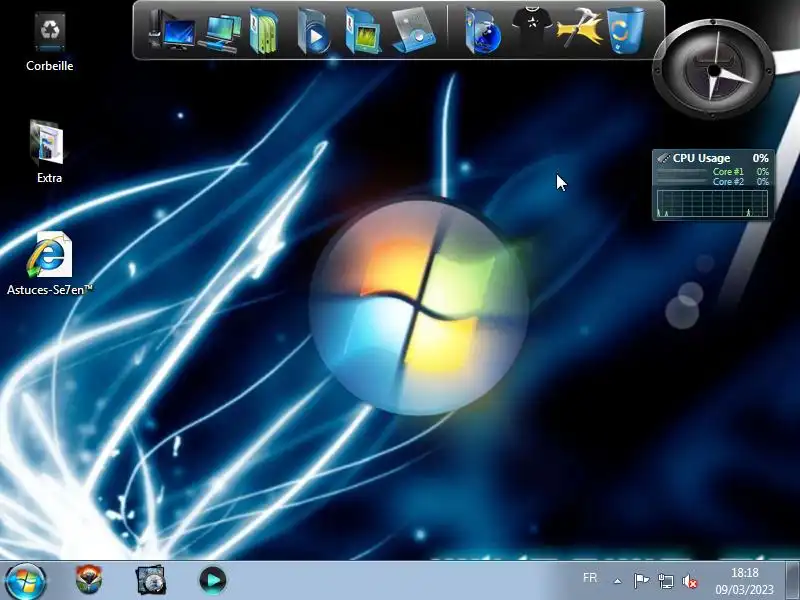Open the FR language bar selector
800x600 pixels.
pyautogui.click(x=590, y=578)
